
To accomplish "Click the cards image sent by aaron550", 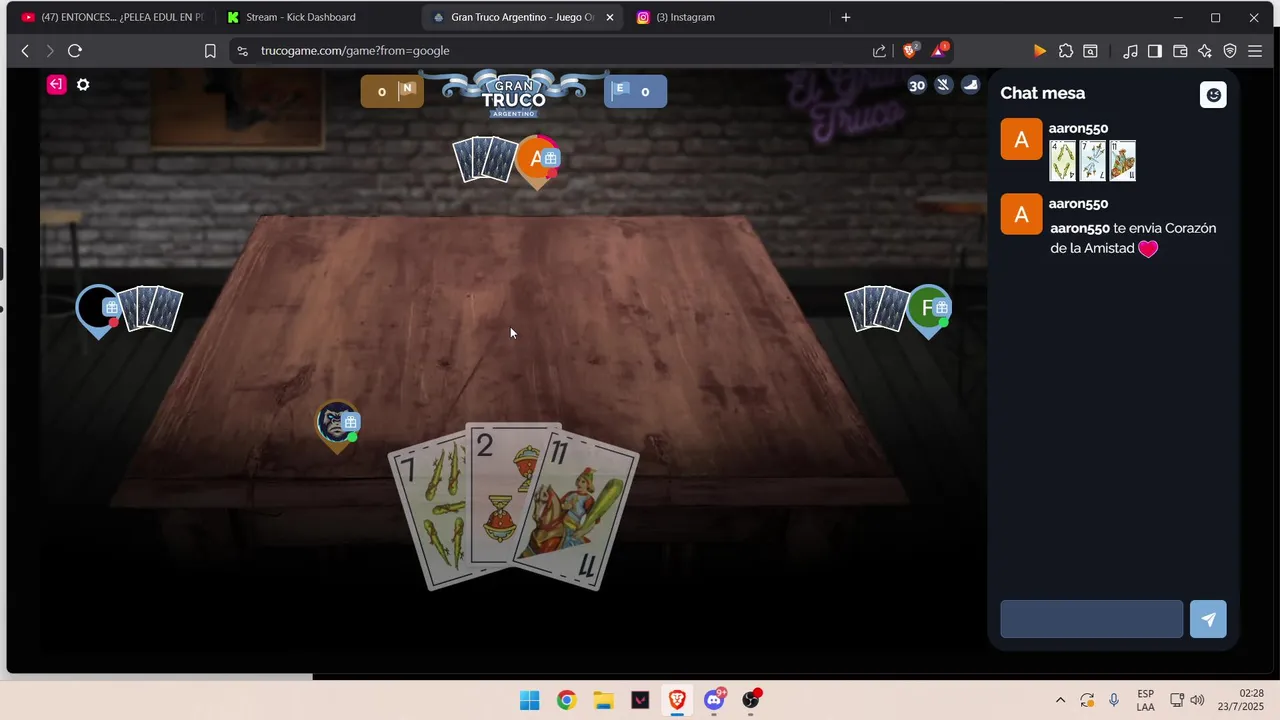I will click(x=1092, y=160).
